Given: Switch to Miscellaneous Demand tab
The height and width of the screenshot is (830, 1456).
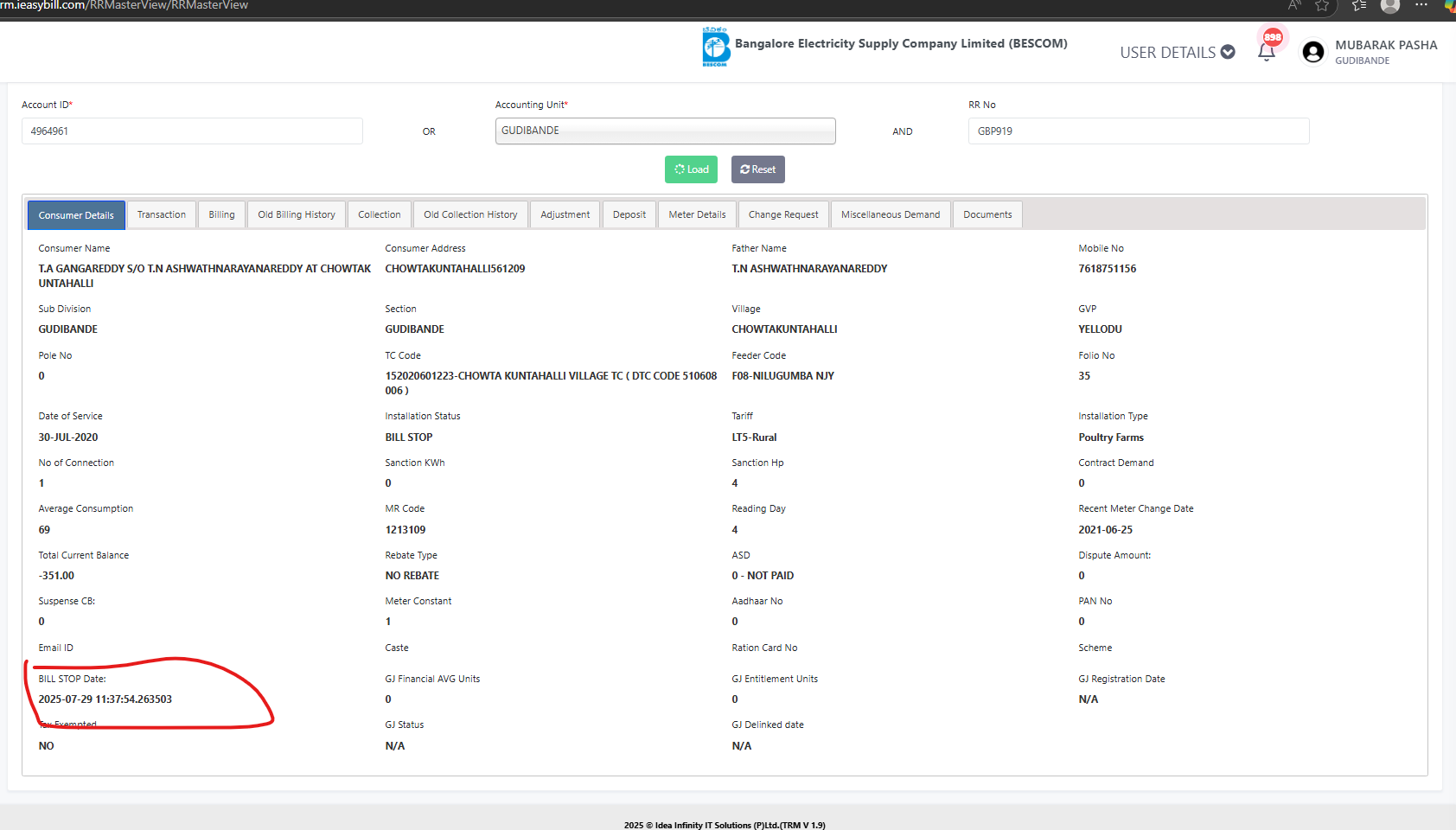Looking at the screenshot, I should point(890,214).
